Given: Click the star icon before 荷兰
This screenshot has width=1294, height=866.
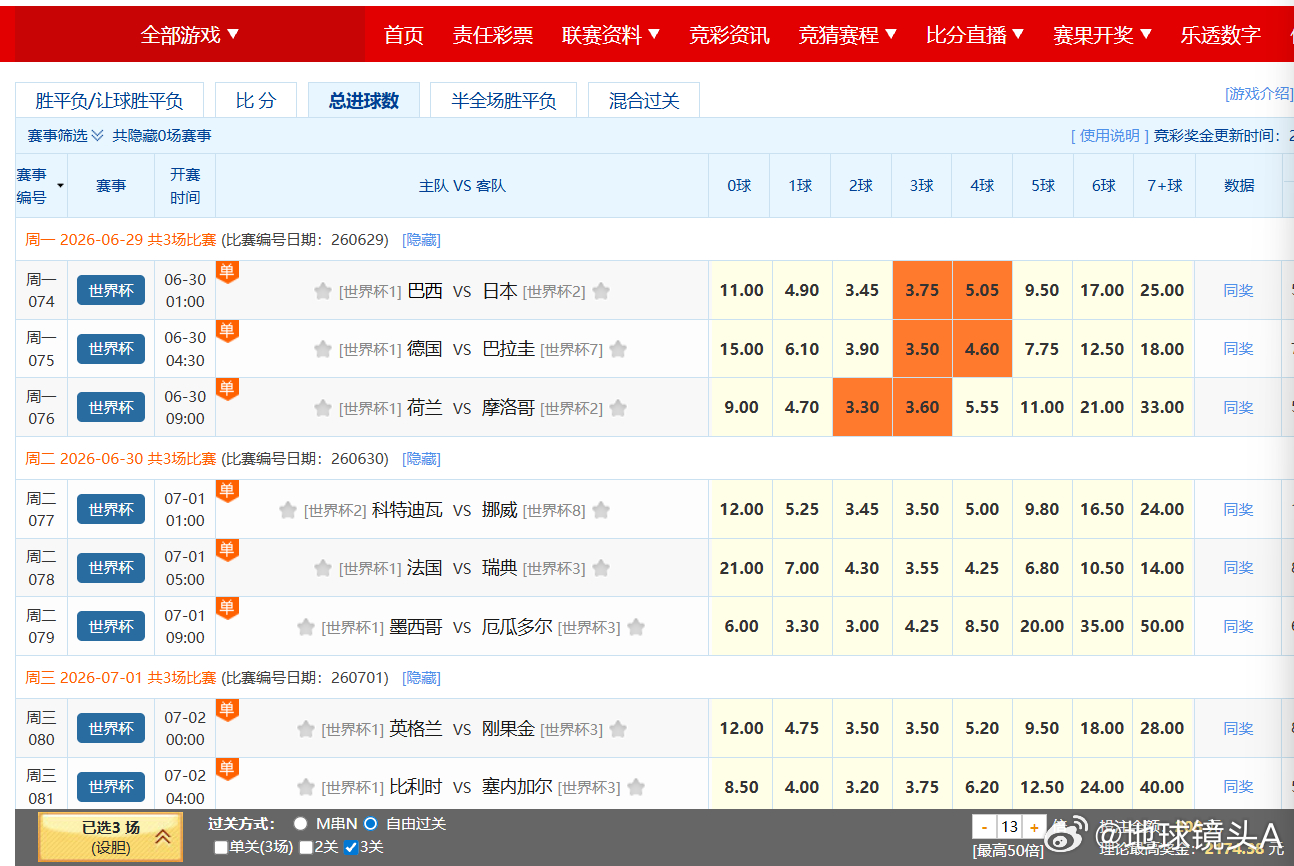Looking at the screenshot, I should click(322, 408).
